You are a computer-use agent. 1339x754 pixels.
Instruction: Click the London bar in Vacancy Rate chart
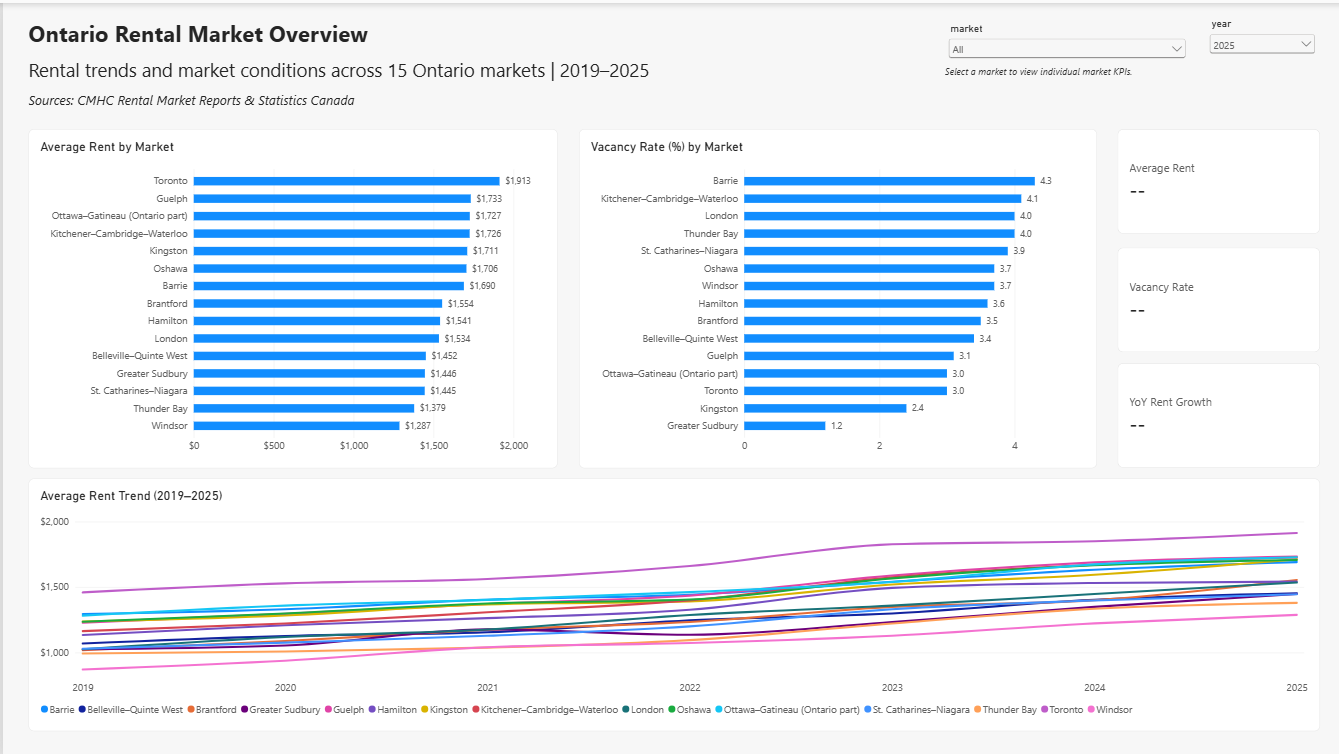pos(879,216)
